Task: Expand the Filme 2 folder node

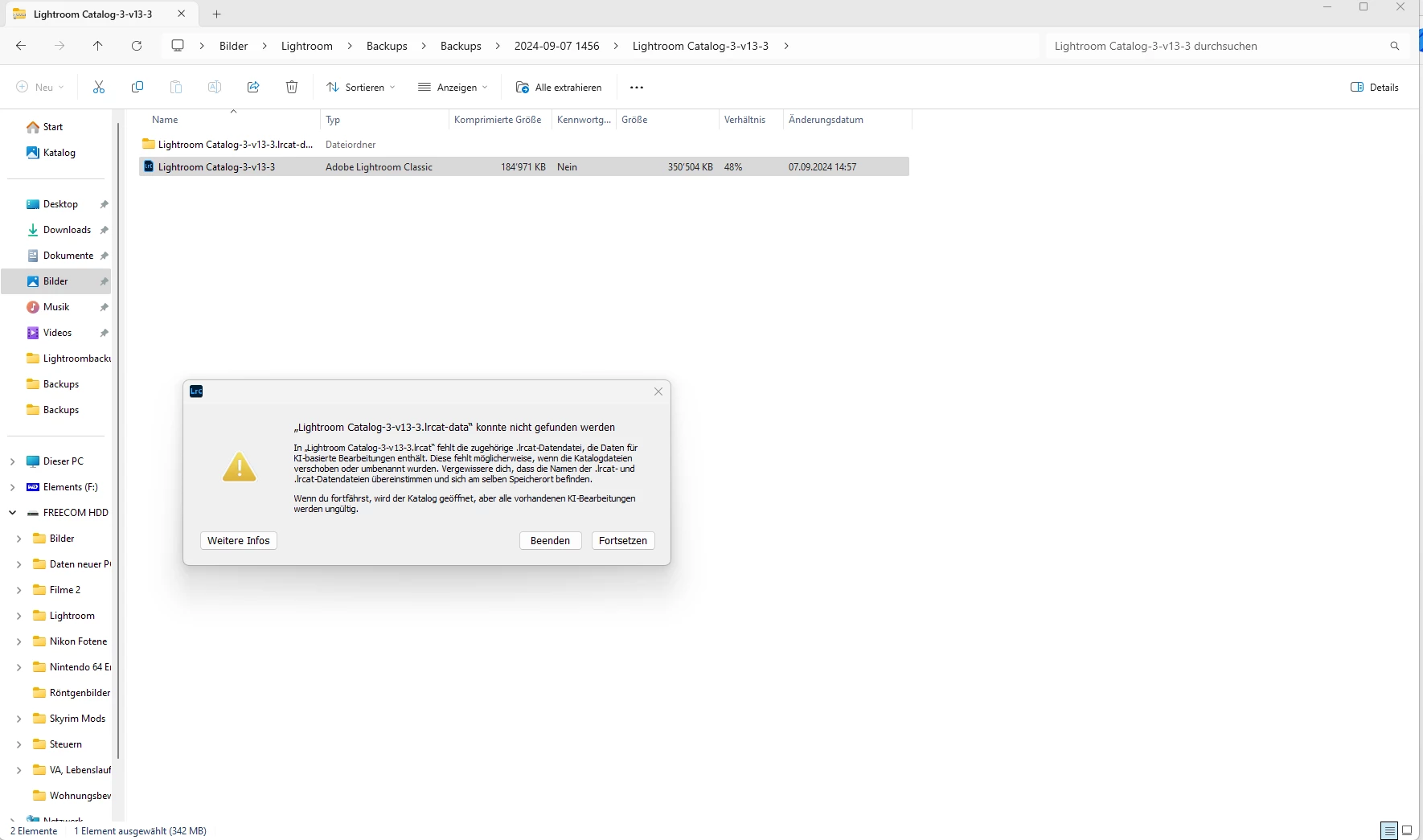Action: [x=18, y=590]
